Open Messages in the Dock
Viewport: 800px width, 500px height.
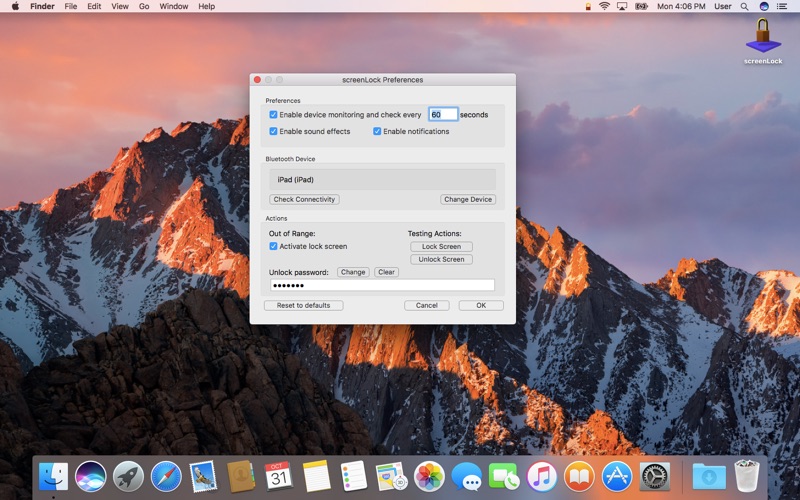click(466, 477)
